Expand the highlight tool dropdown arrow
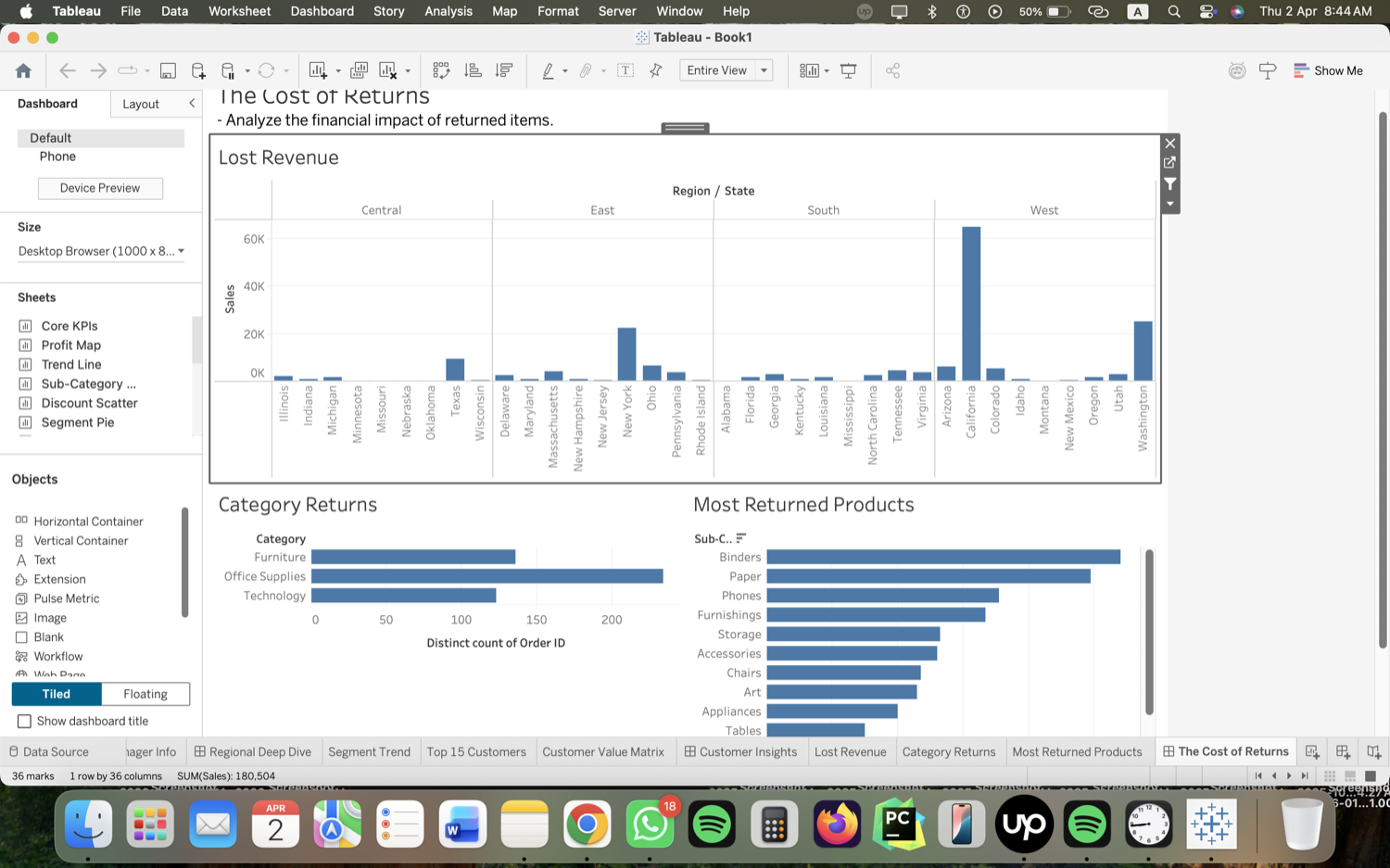 click(565, 71)
